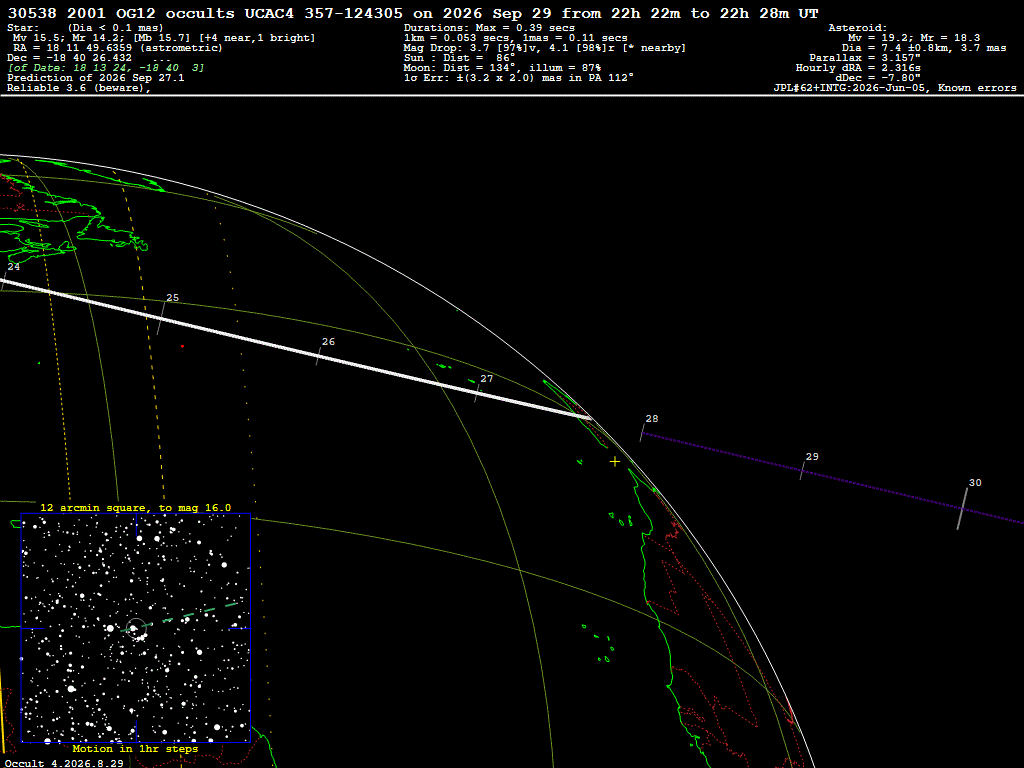
Task: Click the 30 minute tick on purple path
Action: coord(963,509)
